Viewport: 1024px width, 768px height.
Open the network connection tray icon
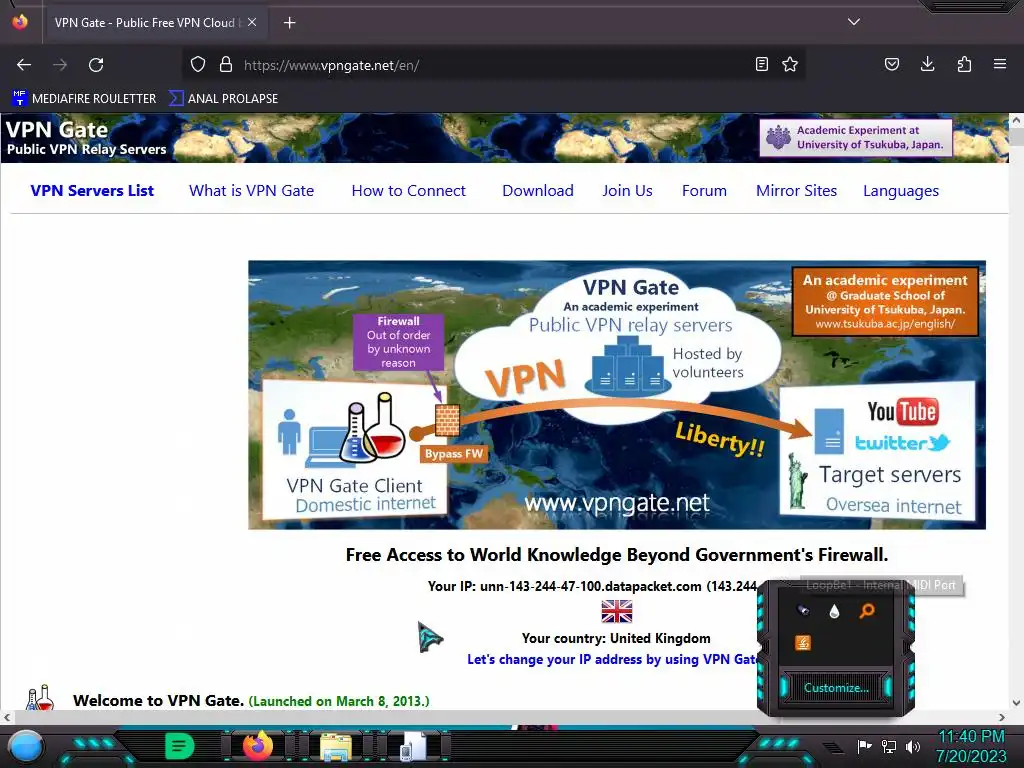[x=889, y=746]
